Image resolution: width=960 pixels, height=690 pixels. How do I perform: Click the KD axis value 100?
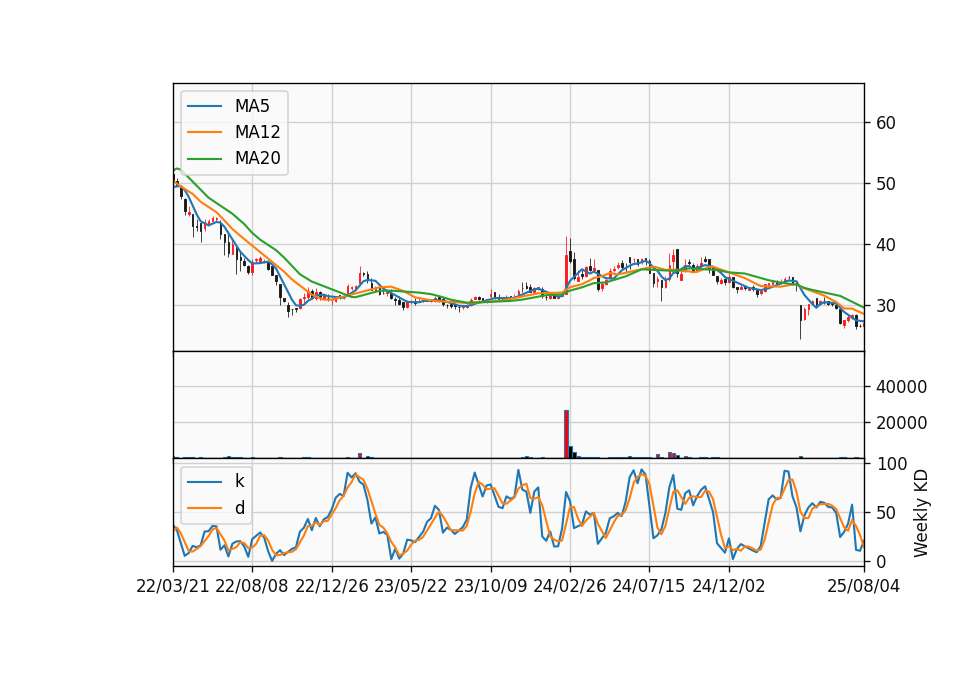point(891,464)
